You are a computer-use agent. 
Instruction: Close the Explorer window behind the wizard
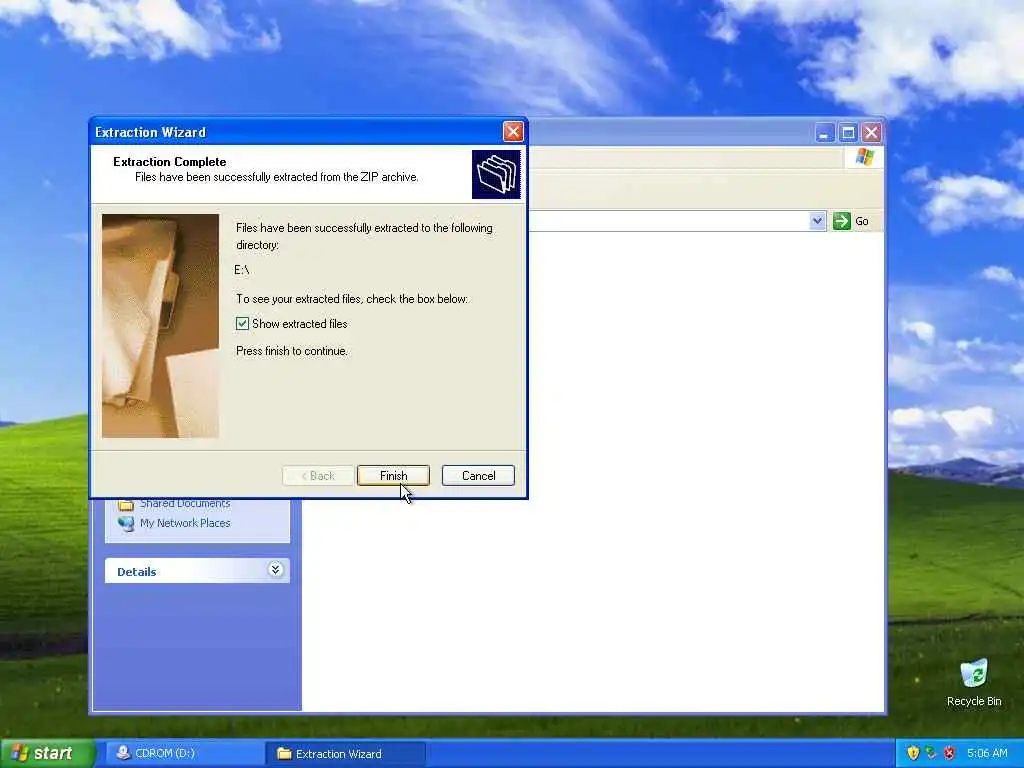click(871, 133)
